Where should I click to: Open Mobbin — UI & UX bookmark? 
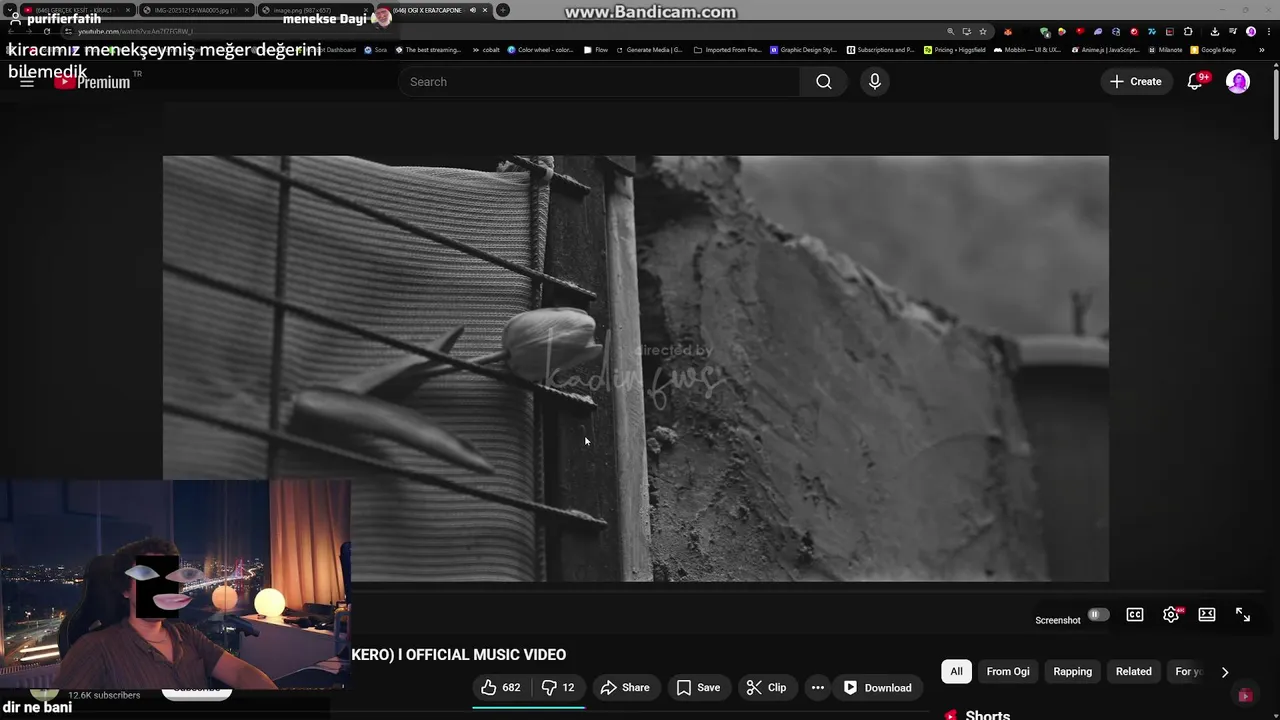click(x=1027, y=50)
